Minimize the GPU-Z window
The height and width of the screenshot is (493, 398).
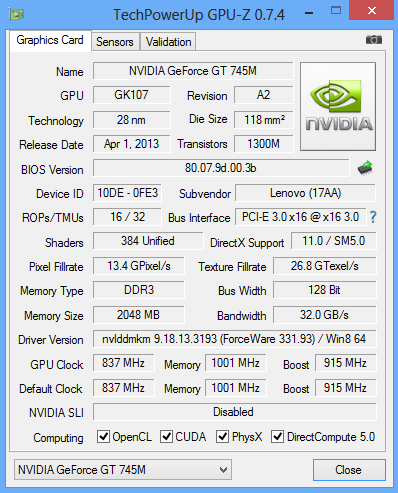[x=309, y=13]
